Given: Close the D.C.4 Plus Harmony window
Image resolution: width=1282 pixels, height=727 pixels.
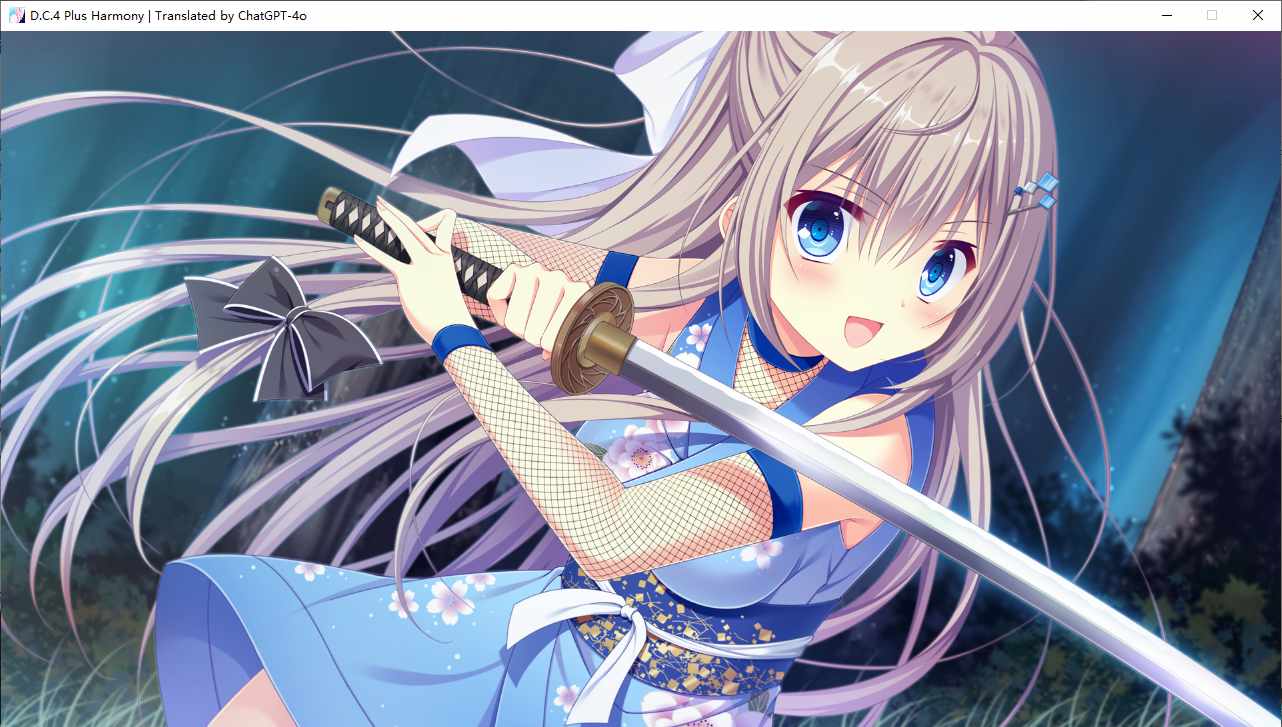Looking at the screenshot, I should (x=1258, y=15).
